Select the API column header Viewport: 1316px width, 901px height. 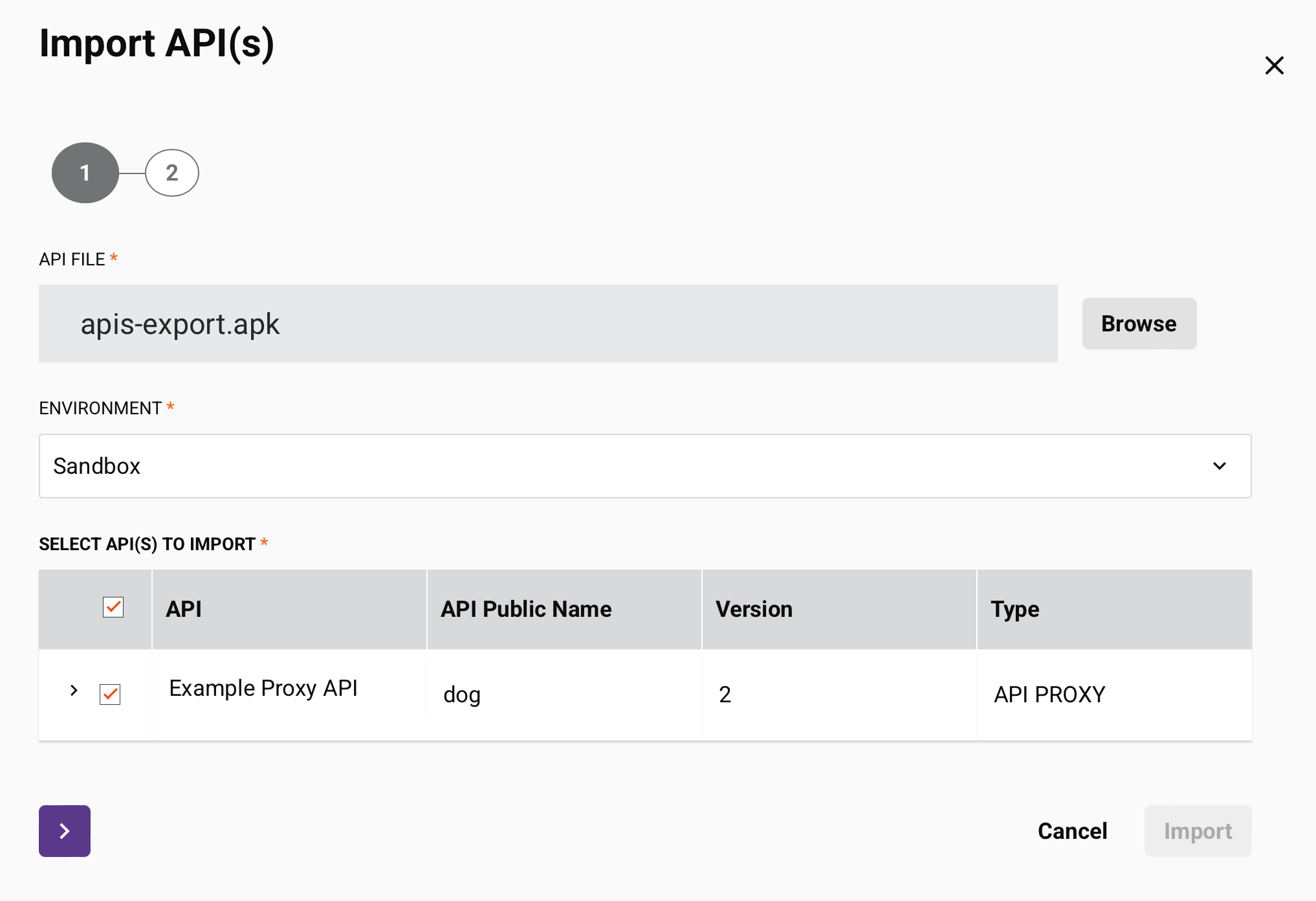coord(184,608)
